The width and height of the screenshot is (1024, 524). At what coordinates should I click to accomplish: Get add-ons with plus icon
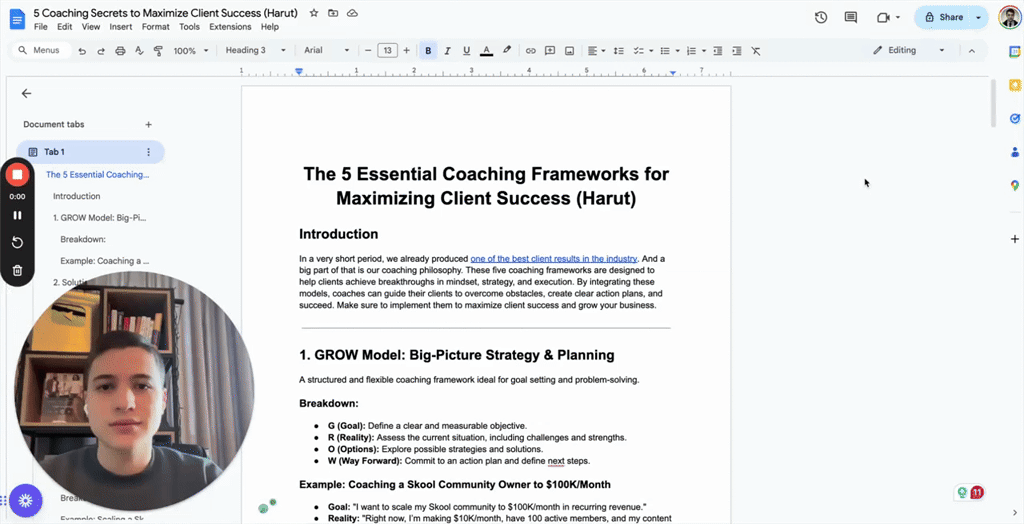pos(1014,239)
